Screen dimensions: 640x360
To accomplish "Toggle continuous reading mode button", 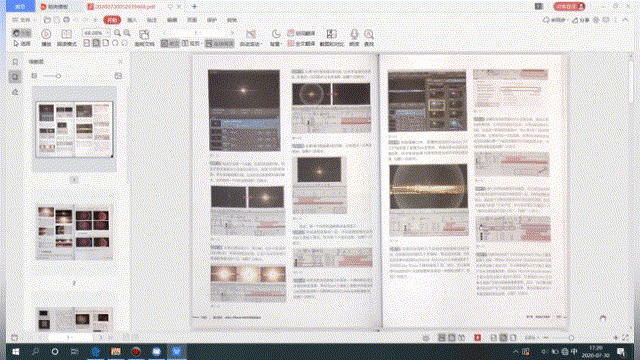I will 220,43.
